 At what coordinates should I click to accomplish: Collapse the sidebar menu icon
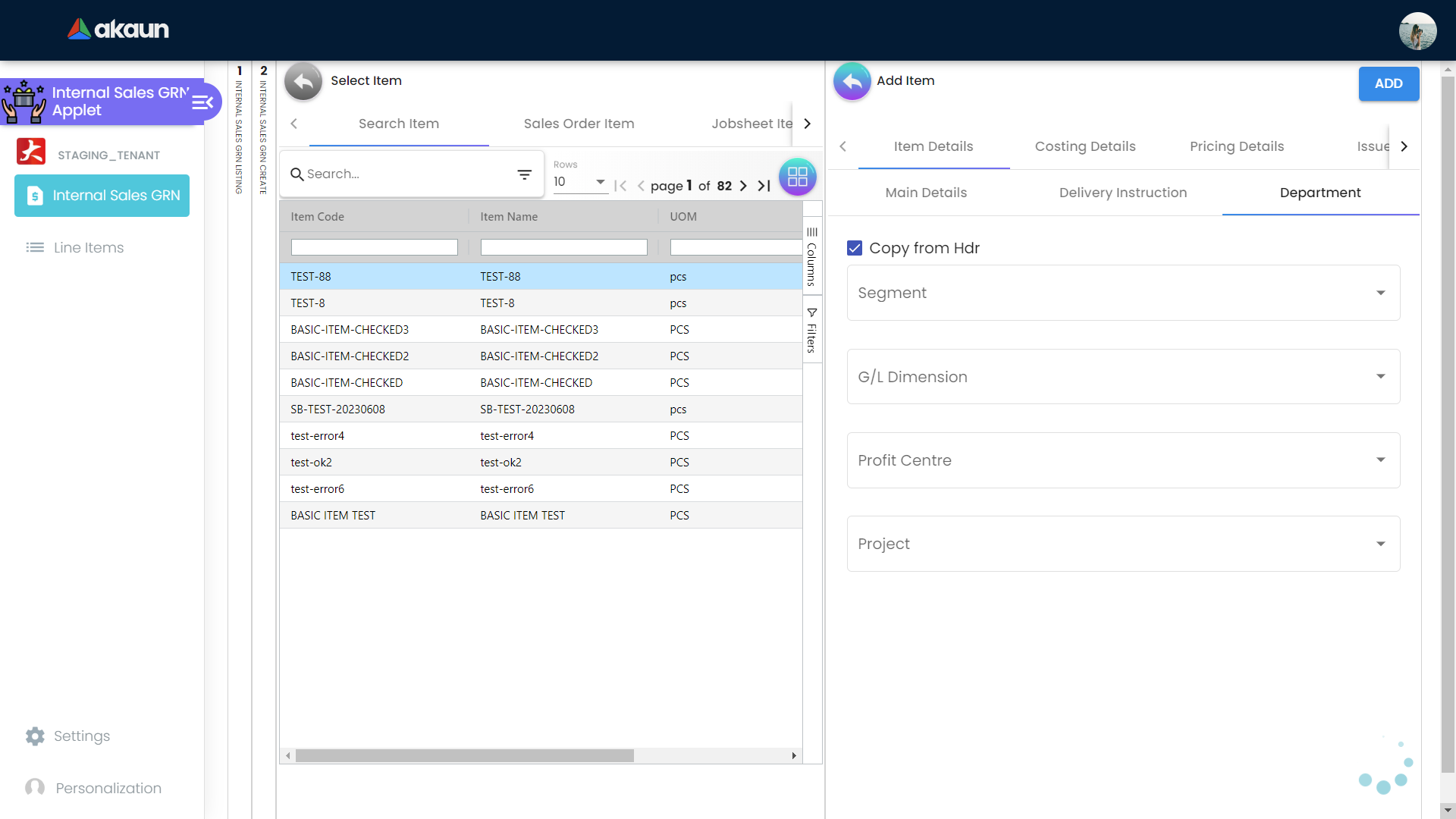pos(202,102)
